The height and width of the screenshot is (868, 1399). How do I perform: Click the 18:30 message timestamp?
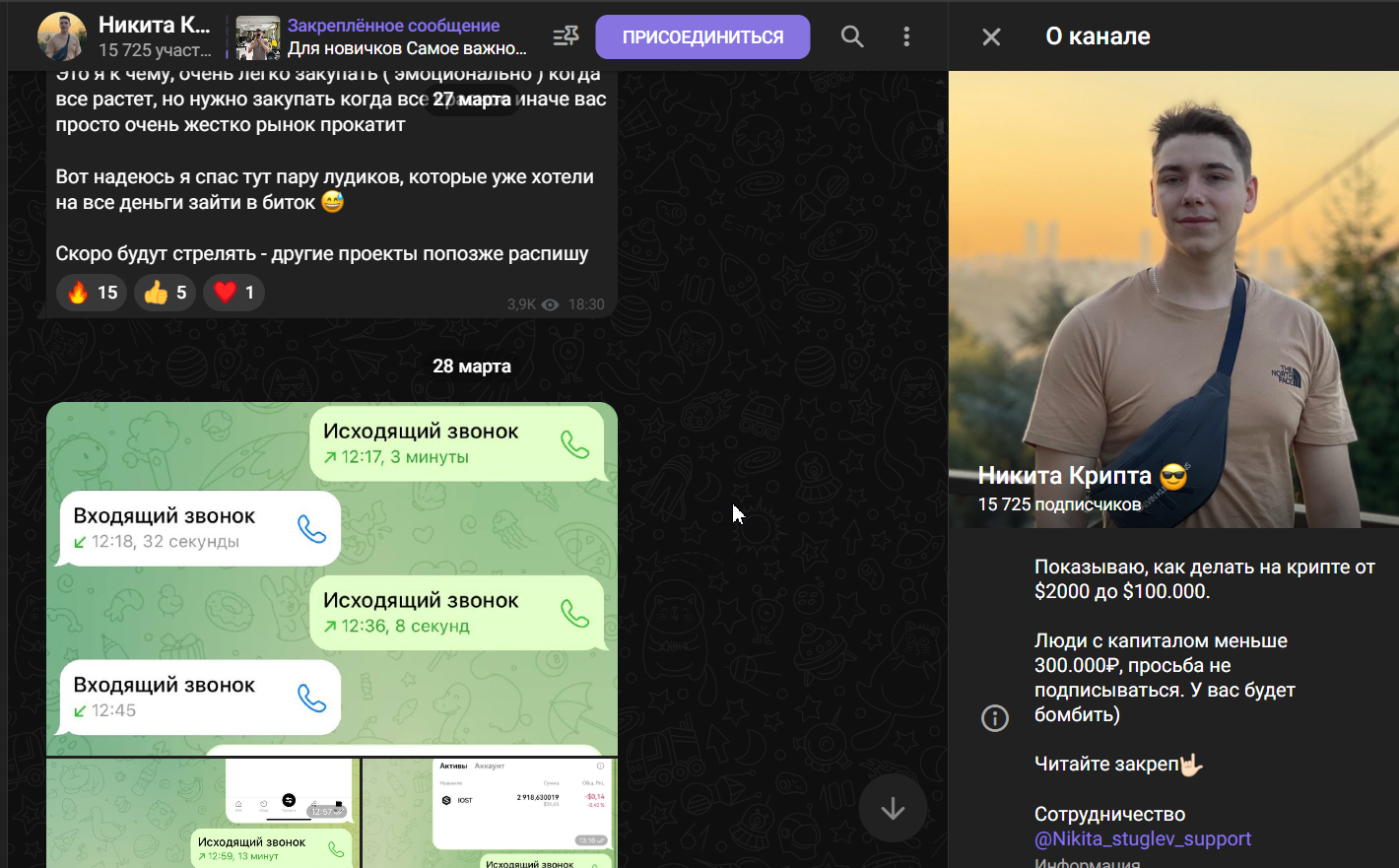586,305
